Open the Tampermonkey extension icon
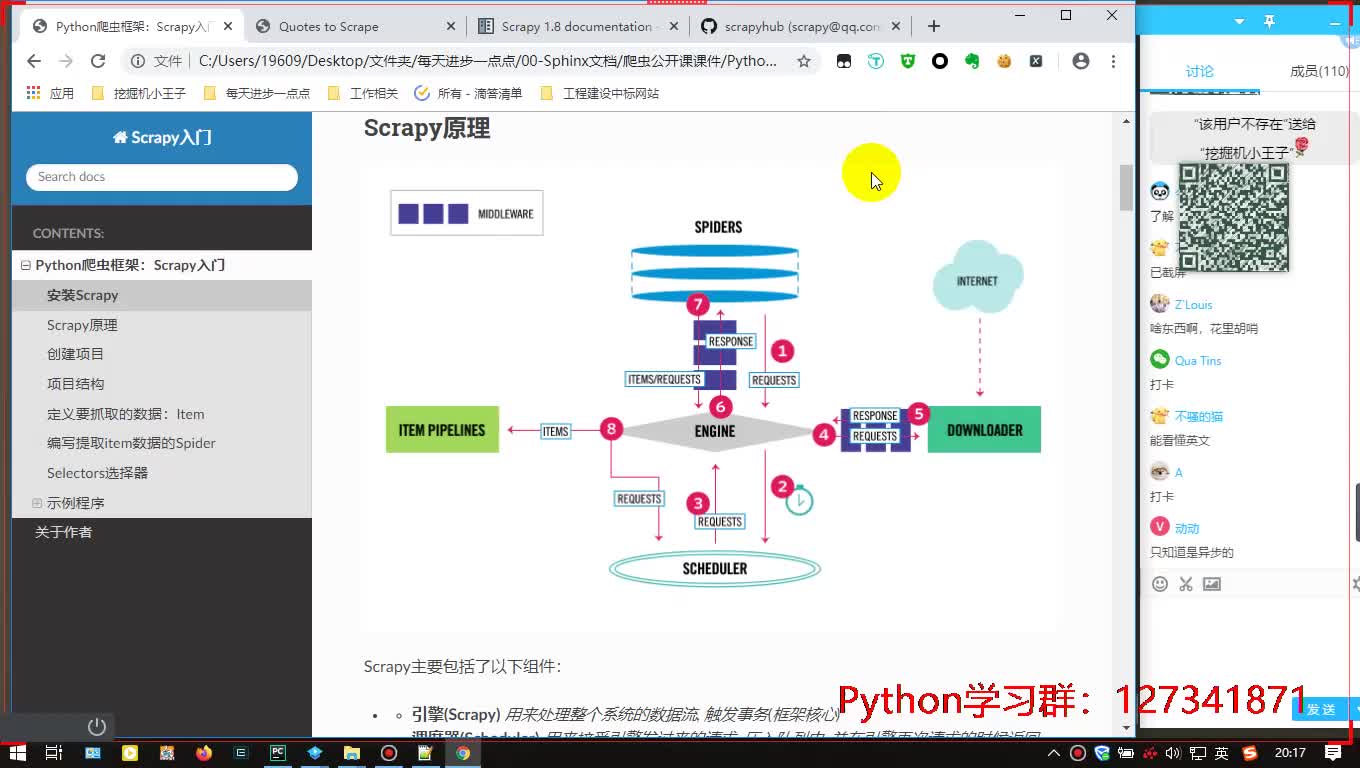 pos(844,61)
